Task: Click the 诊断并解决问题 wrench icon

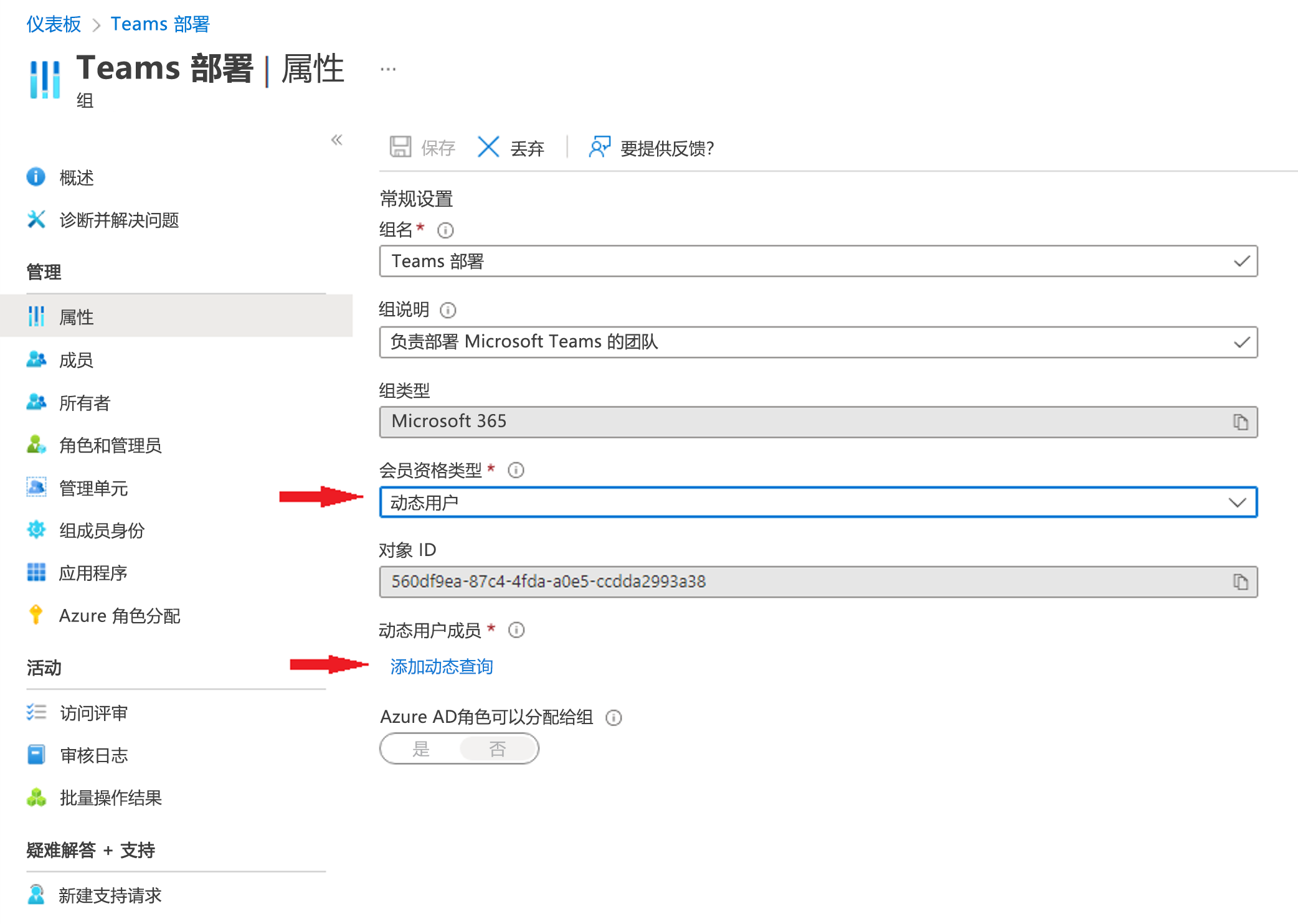Action: coord(36,219)
